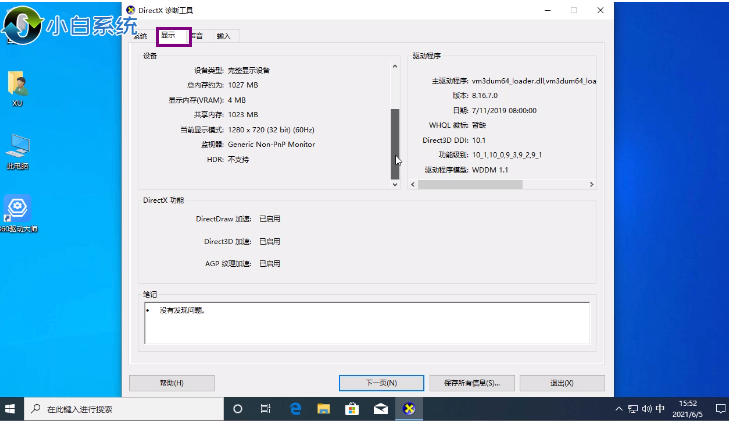The height and width of the screenshot is (421, 729).
Task: Open the XU user folder icon
Action: click(x=17, y=86)
